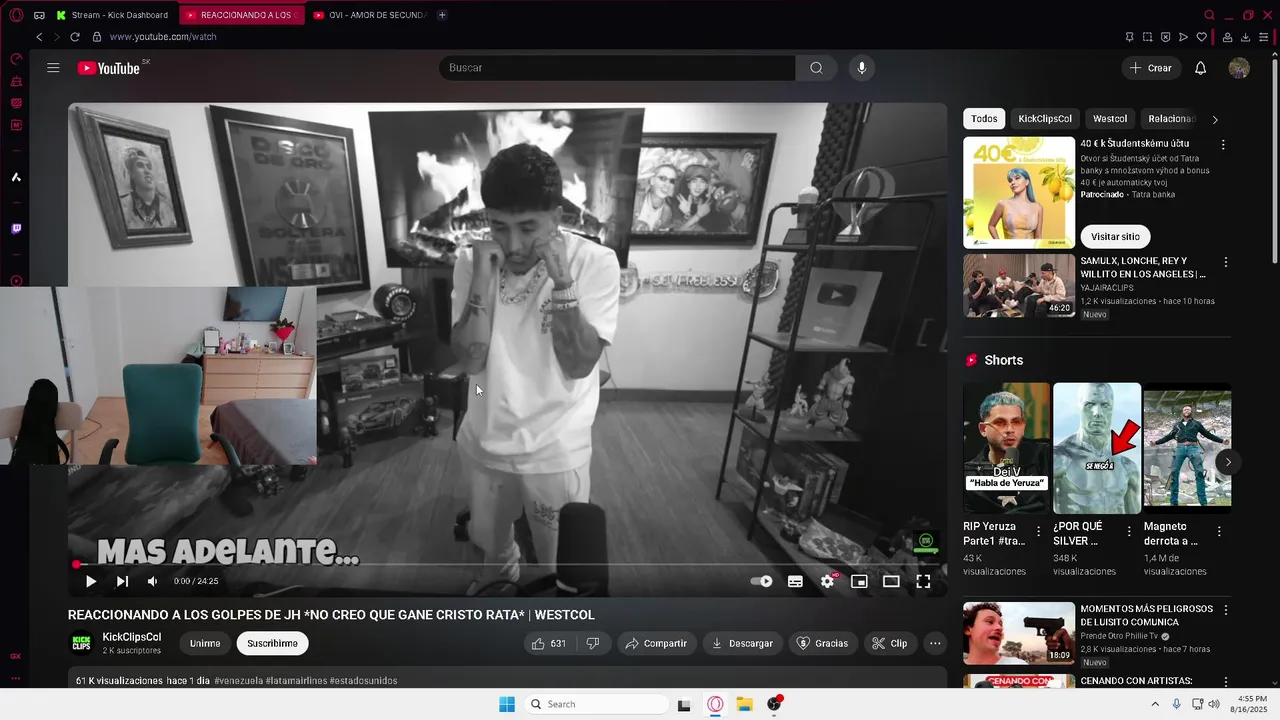Select the Westcol filter chip
The height and width of the screenshot is (720, 1280).
point(1110,119)
